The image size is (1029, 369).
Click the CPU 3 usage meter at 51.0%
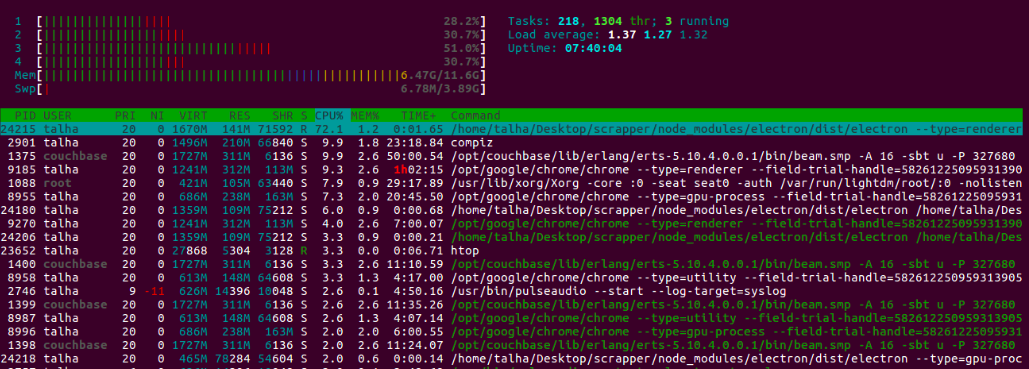coord(261,49)
